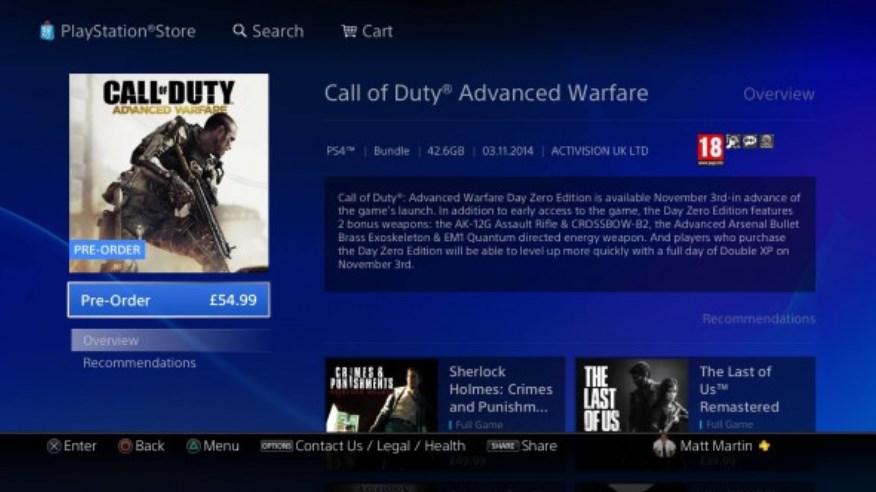Open the Cart trolley icon

(349, 31)
